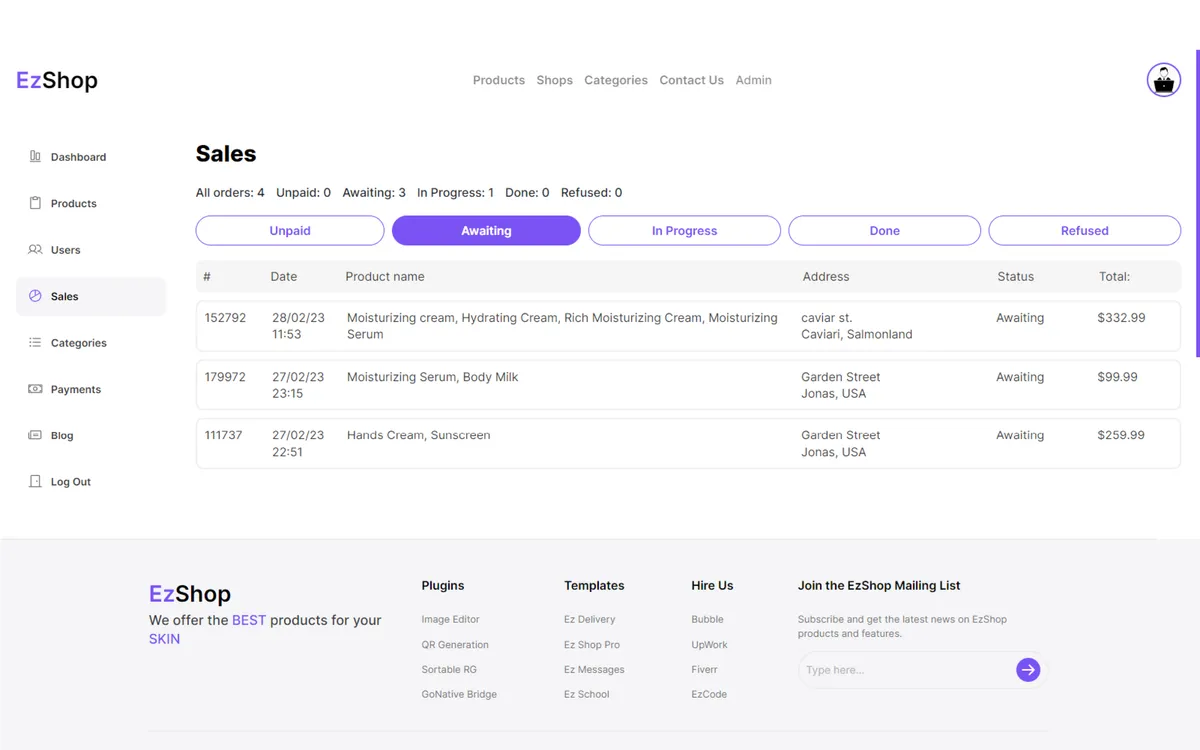Show Done orders tab
The height and width of the screenshot is (750, 1200).
[x=884, y=230]
